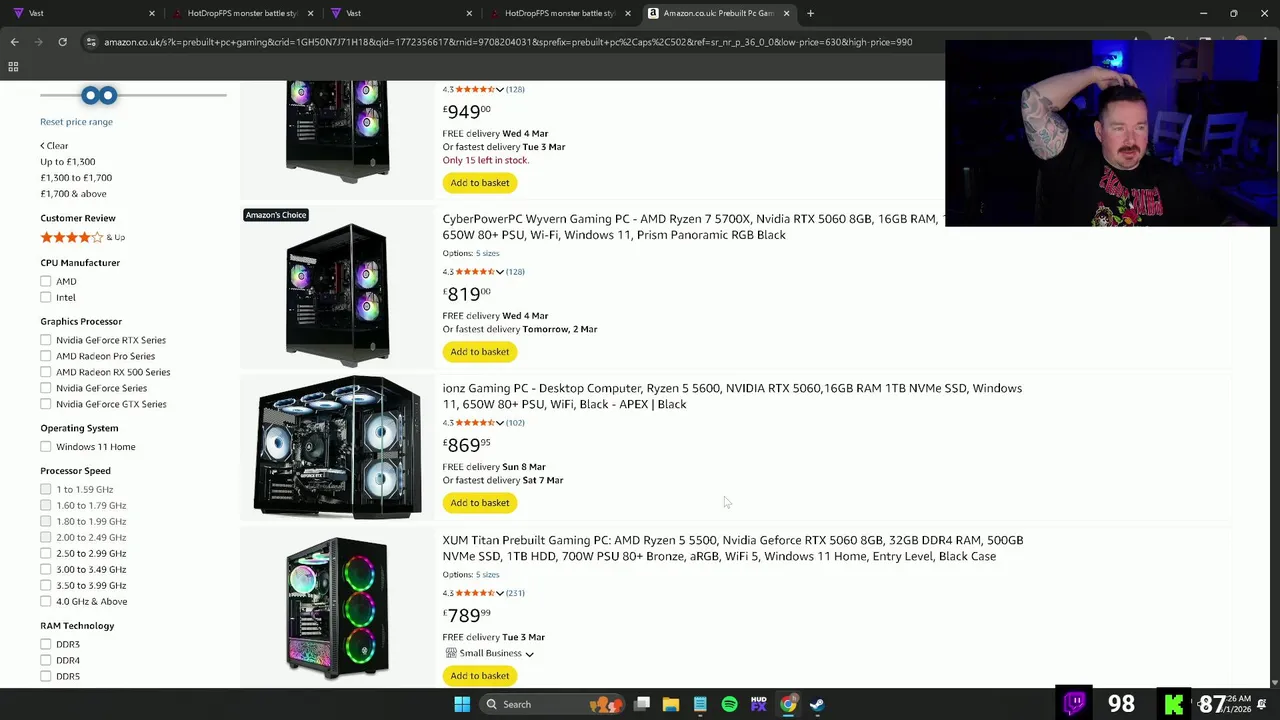Viewport: 1280px width, 720px height.
Task: Launch HUD FX app from the taskbar
Action: 758,704
